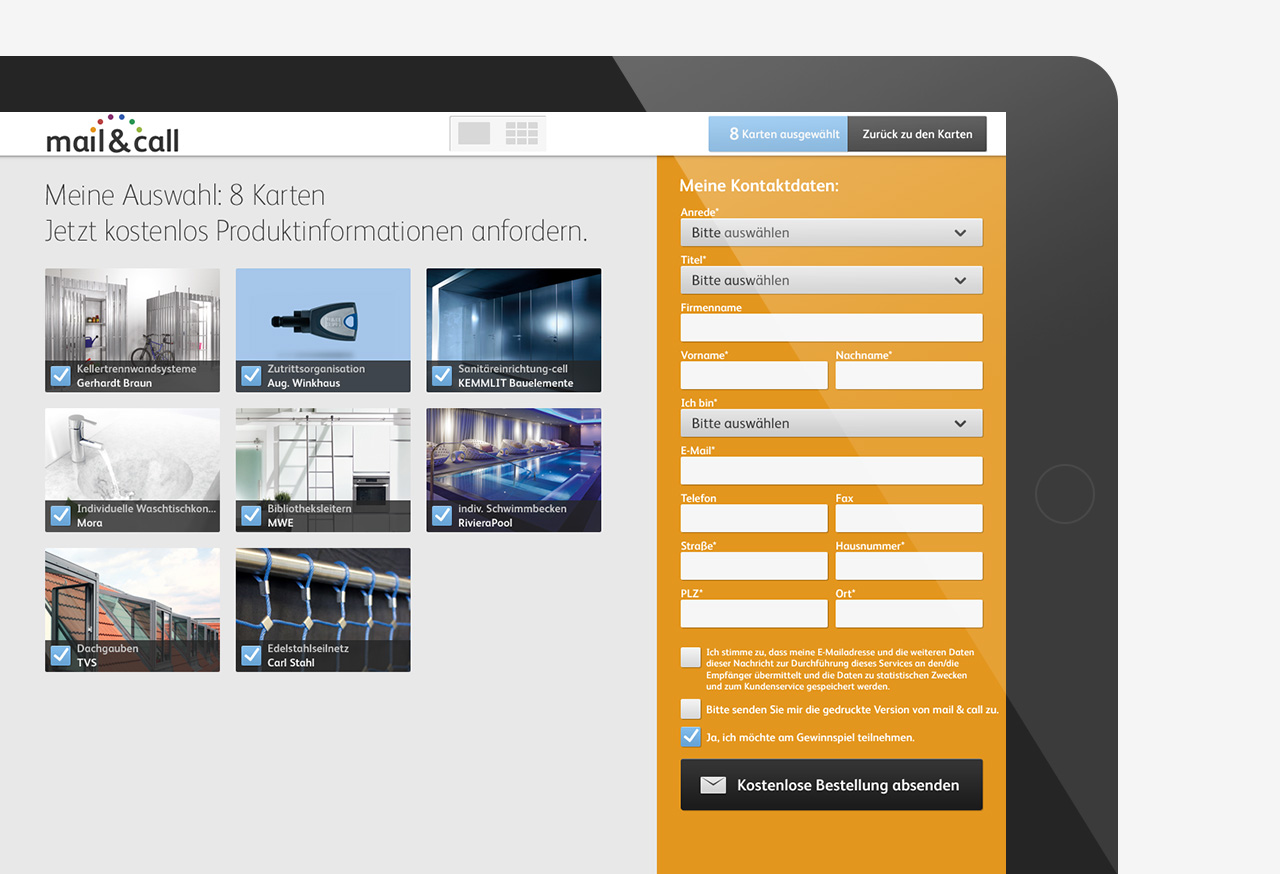
Task: Click envelope icon on submit button
Action: pyautogui.click(x=713, y=785)
